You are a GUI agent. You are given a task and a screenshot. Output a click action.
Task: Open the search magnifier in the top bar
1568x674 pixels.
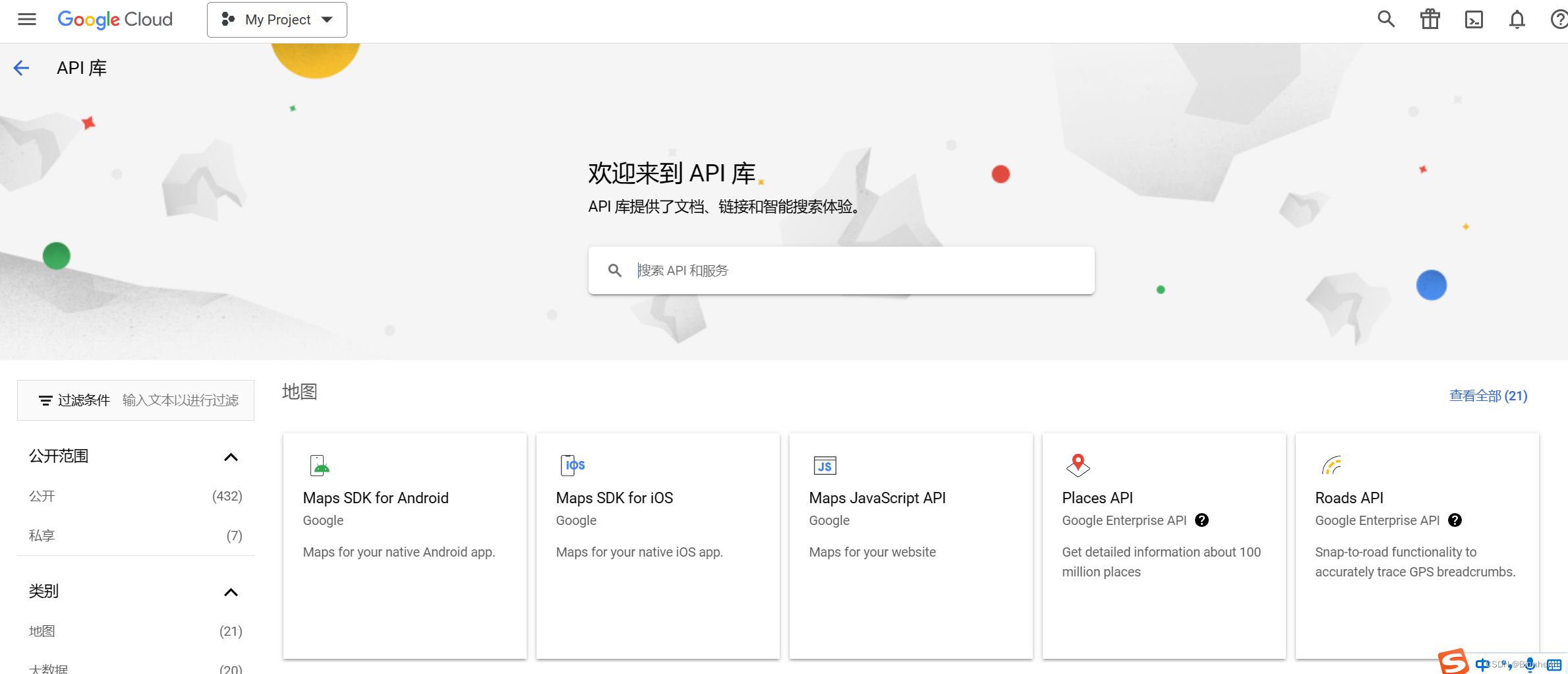(1385, 19)
